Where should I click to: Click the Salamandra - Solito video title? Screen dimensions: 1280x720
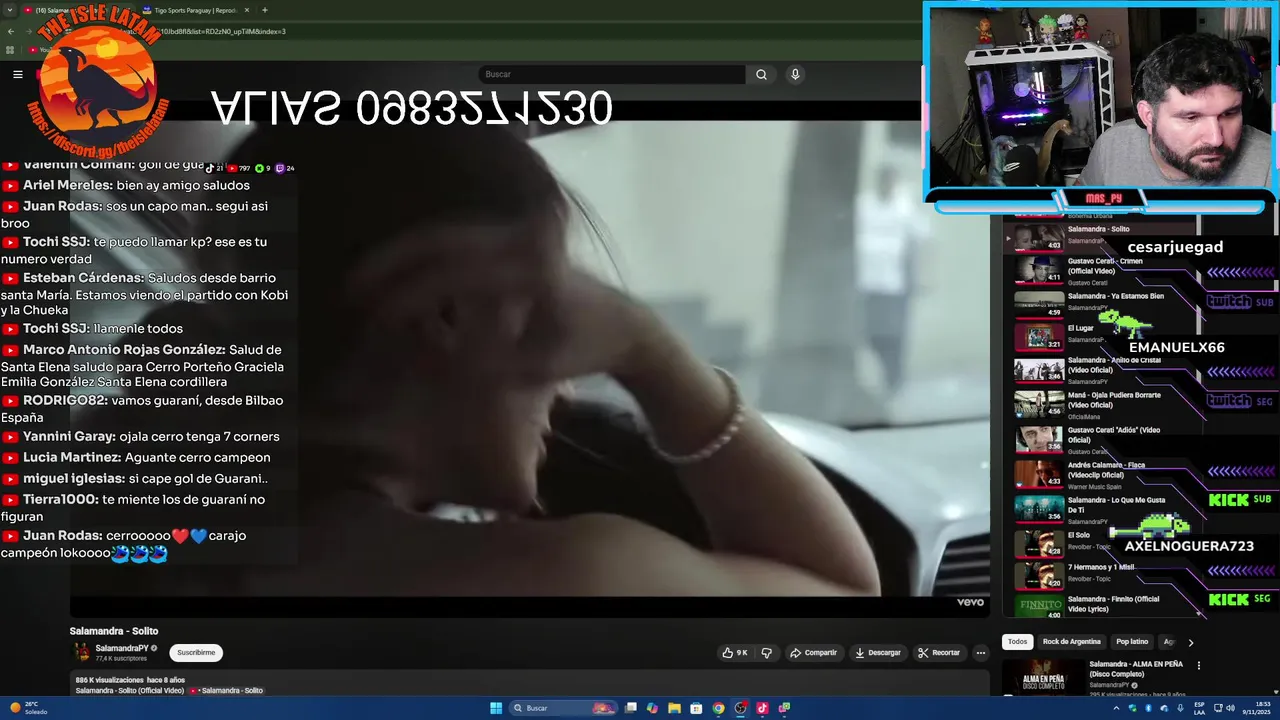click(x=114, y=631)
